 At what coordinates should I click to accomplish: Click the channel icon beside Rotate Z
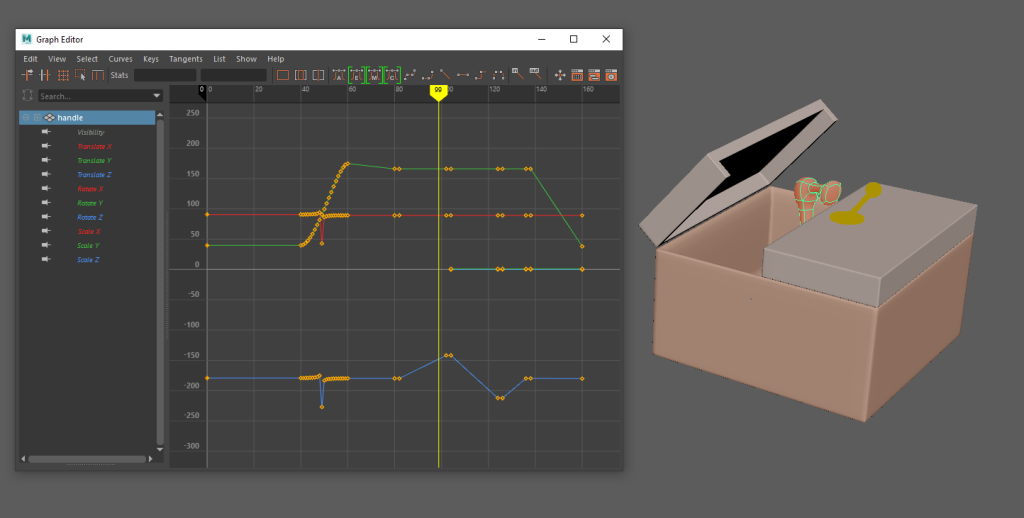pos(46,217)
